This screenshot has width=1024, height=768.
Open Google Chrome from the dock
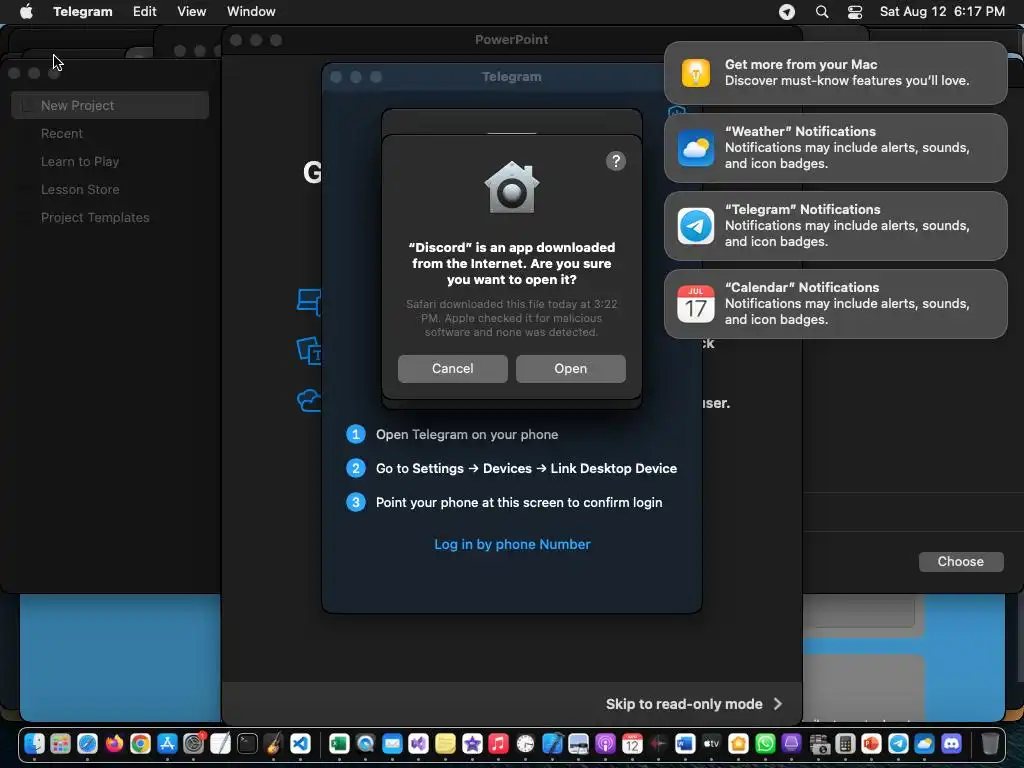[140, 743]
